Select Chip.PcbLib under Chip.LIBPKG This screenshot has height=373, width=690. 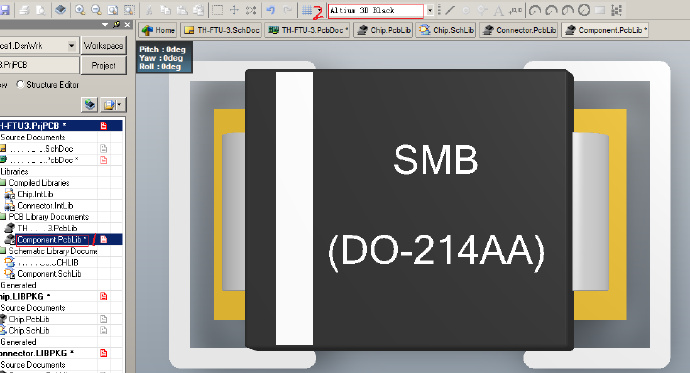pyautogui.click(x=29, y=319)
